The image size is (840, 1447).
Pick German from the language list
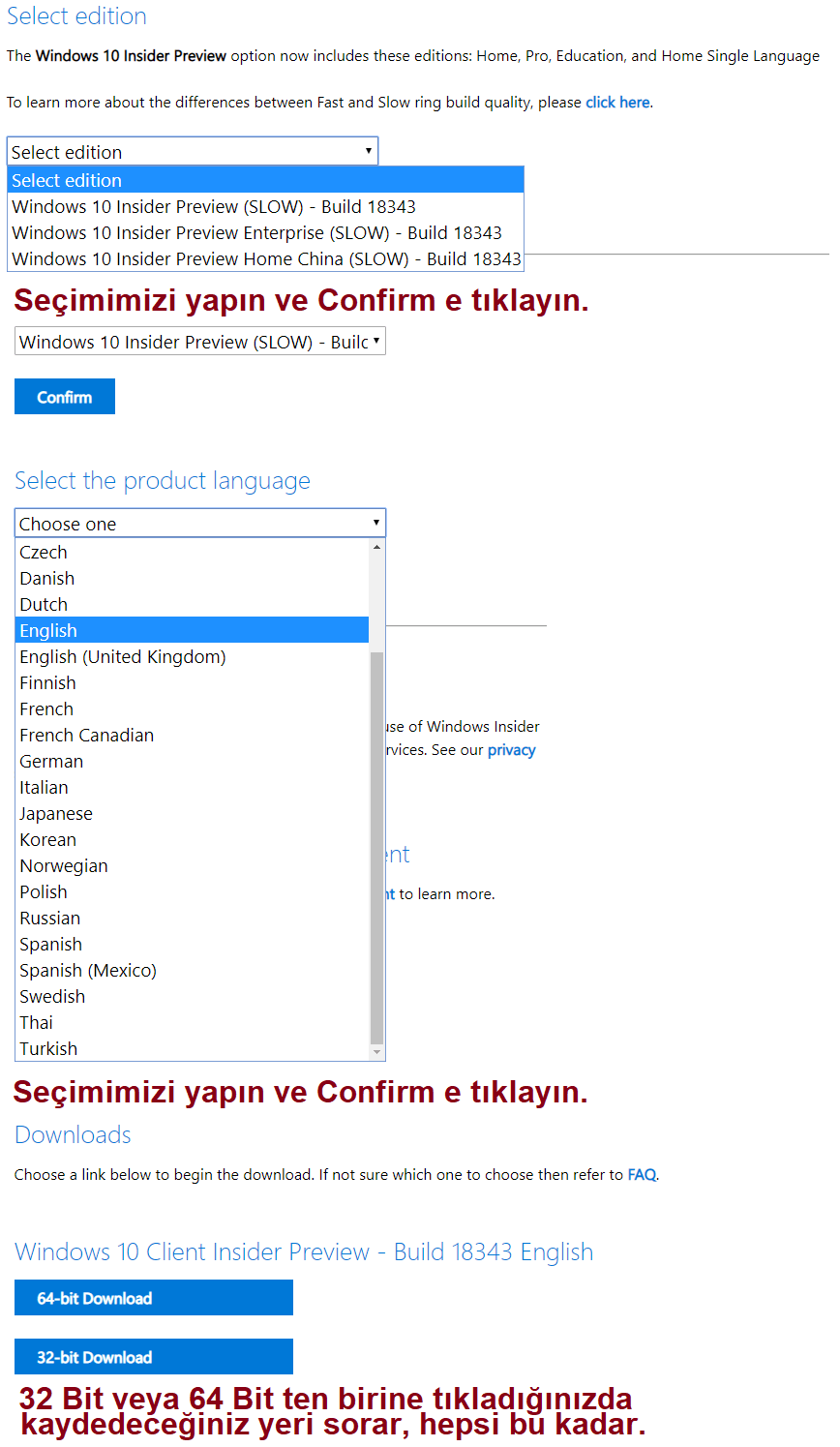point(51,762)
